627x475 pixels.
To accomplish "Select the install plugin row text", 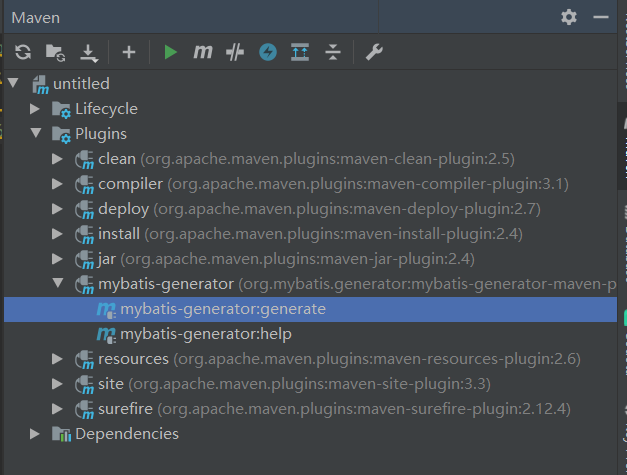I will pos(310,234).
